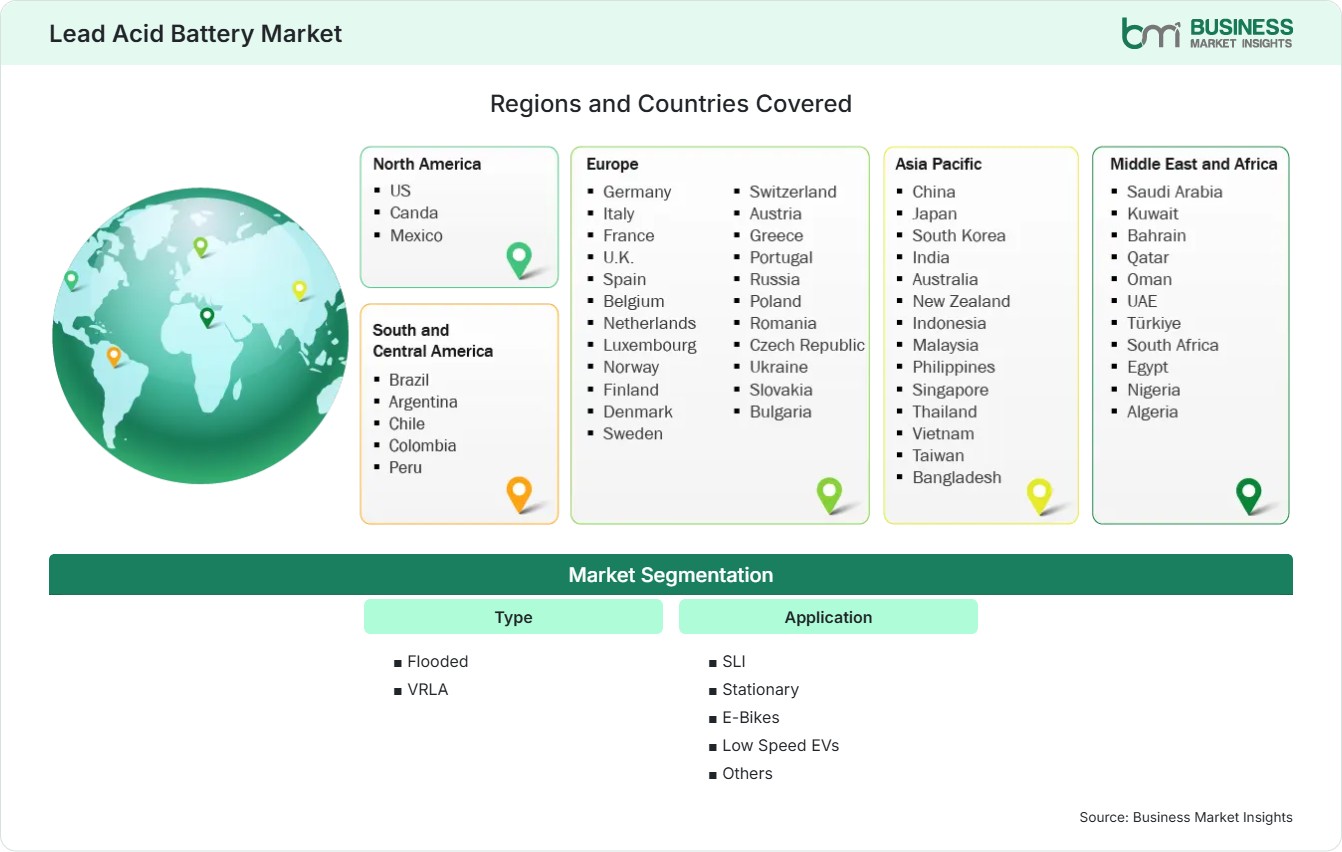This screenshot has width=1342, height=852.
Task: Click the Business Market Insights logo
Action: [1207, 33]
